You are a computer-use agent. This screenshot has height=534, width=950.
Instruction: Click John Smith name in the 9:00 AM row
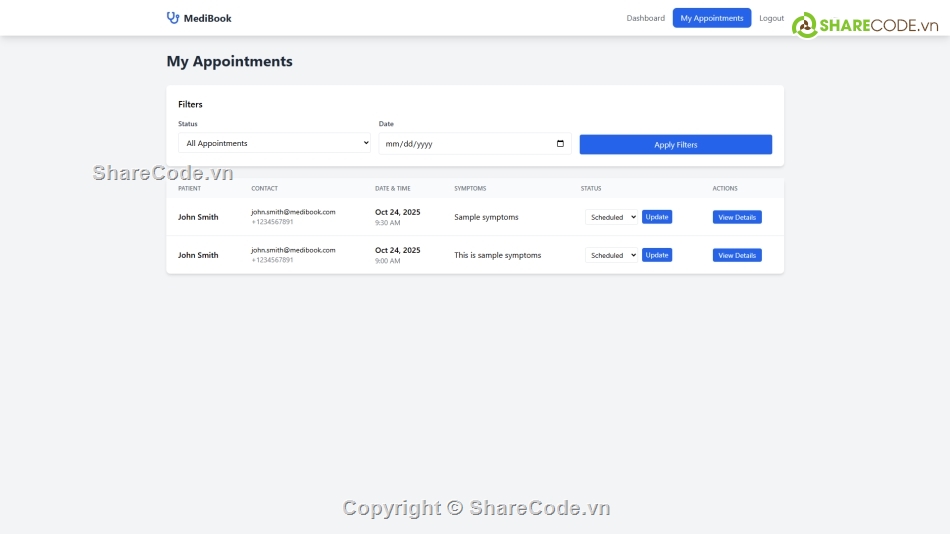(198, 255)
